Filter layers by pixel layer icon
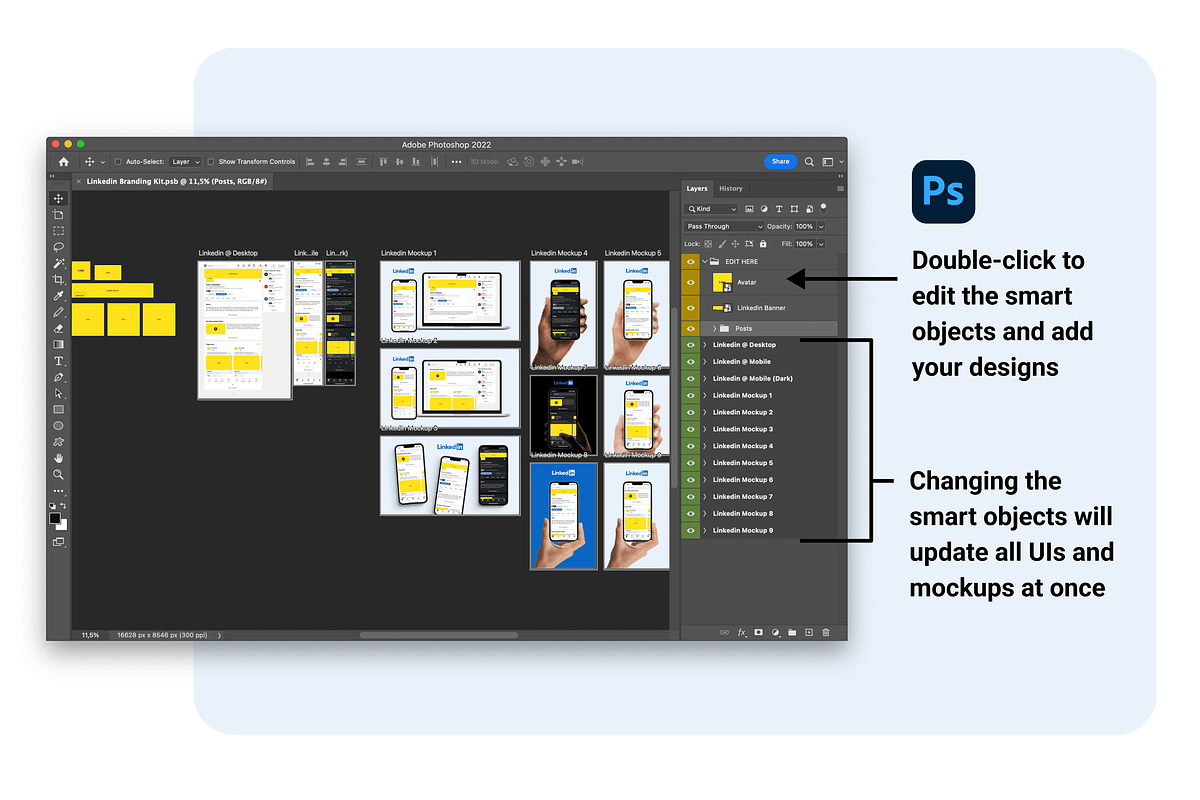Screen dimensions: 1200x800 click(750, 209)
